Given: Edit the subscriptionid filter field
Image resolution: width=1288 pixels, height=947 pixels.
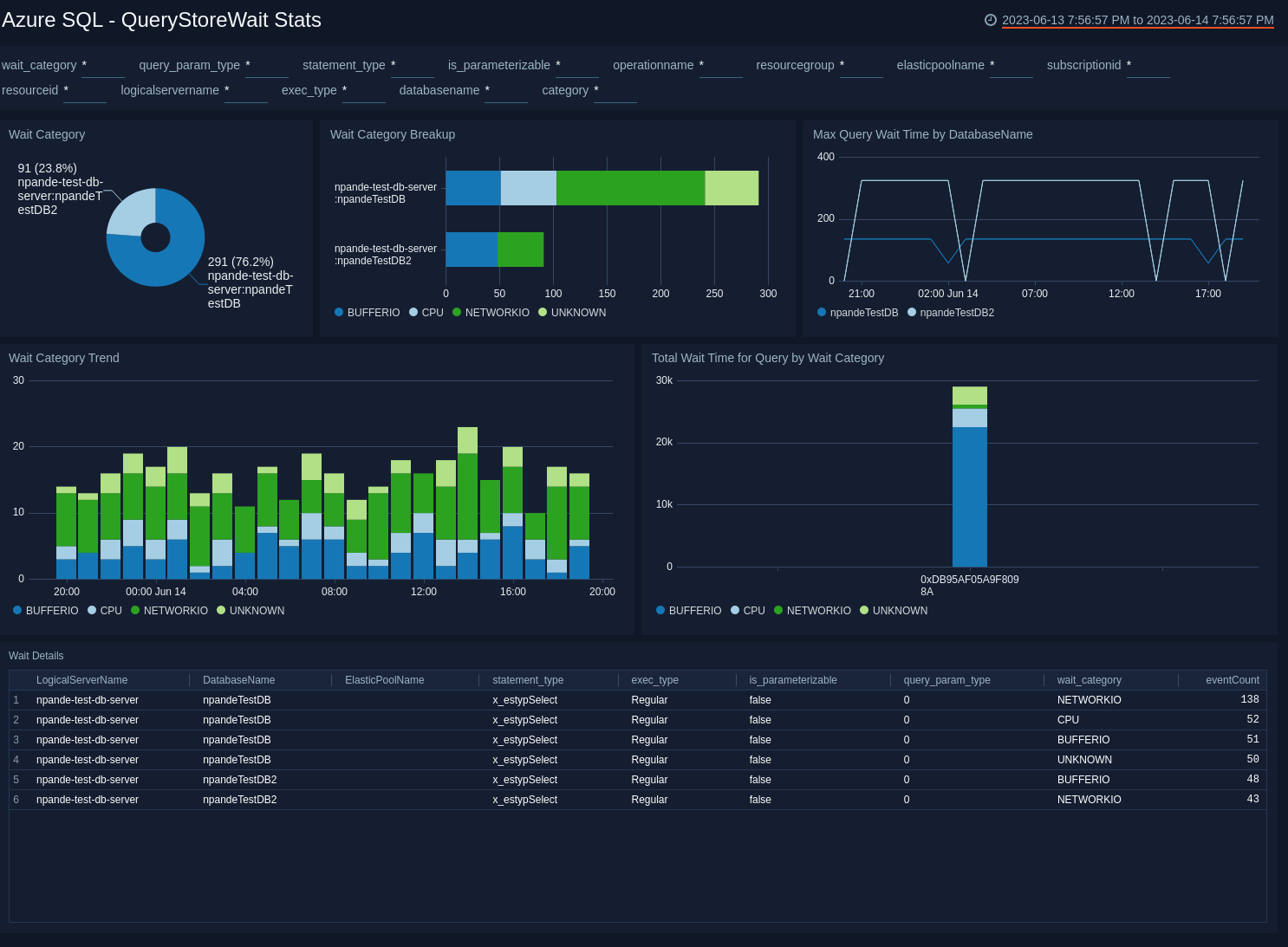Looking at the screenshot, I should click(1148, 66).
